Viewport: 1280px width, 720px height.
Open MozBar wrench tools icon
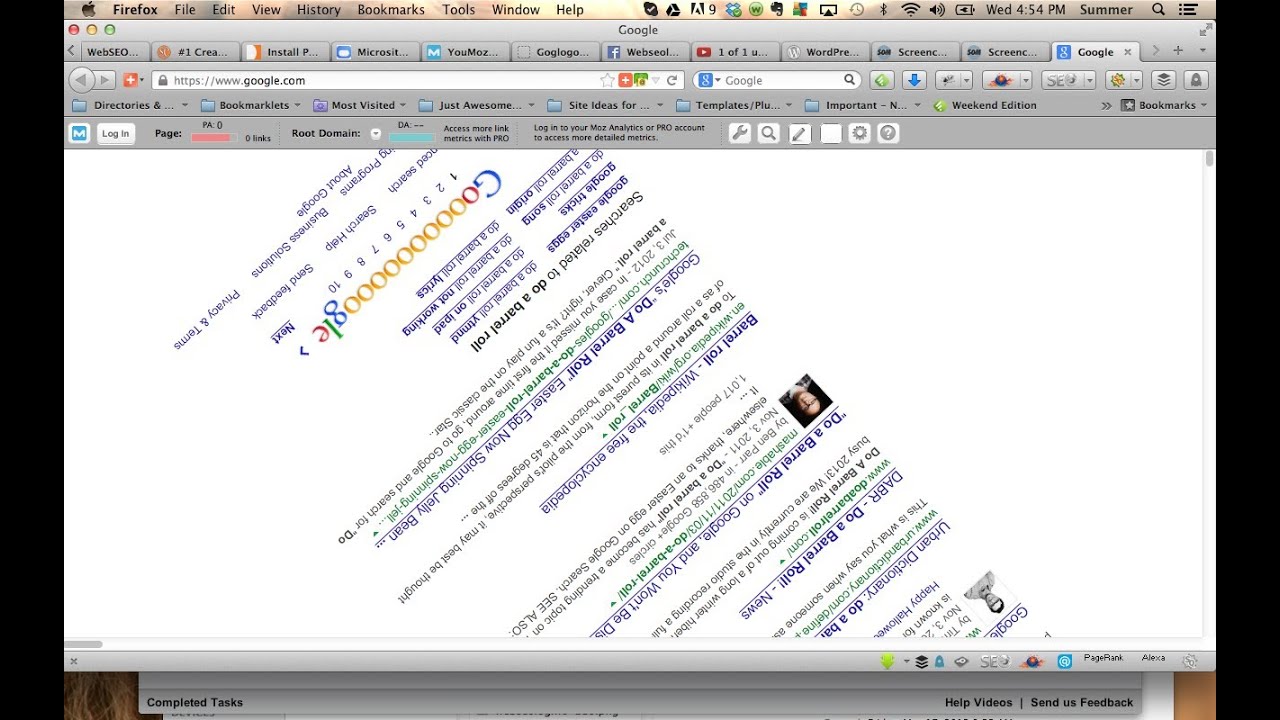(x=739, y=133)
